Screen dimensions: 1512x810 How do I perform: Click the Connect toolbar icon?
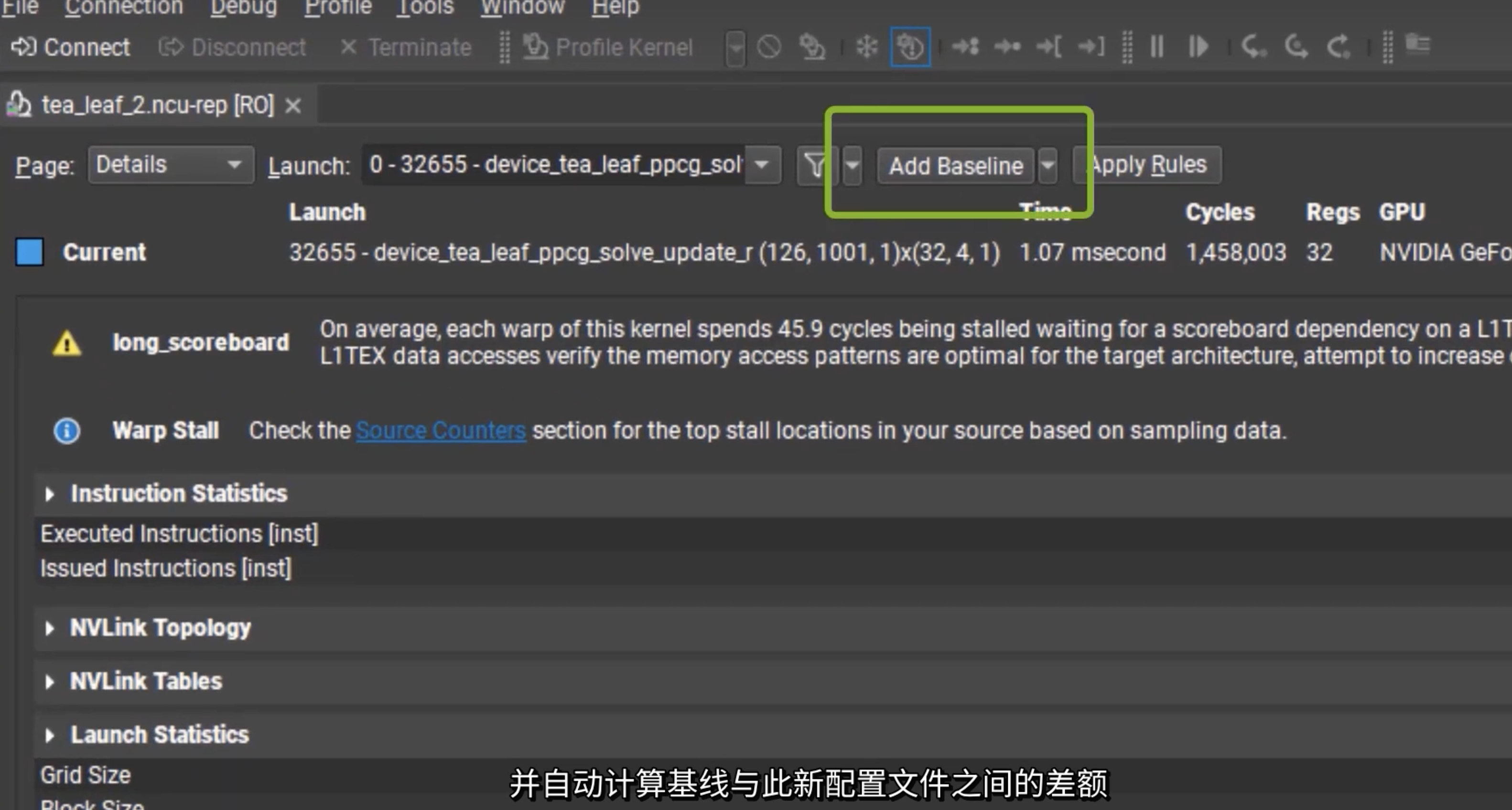[24, 47]
